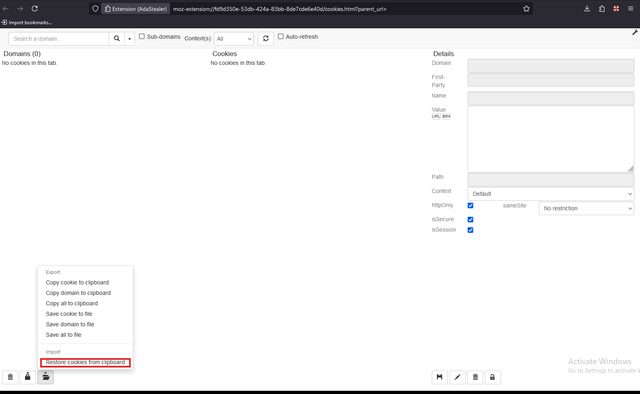Open the extensions puzzle icon
This screenshot has height=394, width=640.
602,9
